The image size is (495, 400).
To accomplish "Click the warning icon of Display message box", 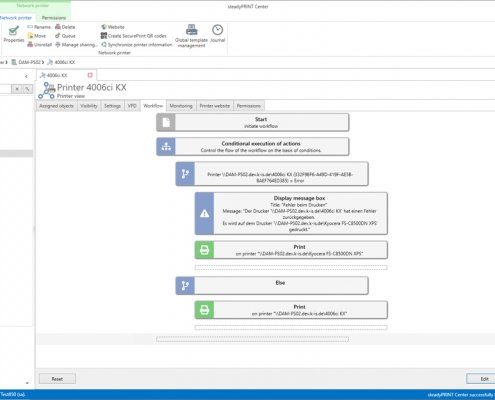I will click(x=205, y=213).
